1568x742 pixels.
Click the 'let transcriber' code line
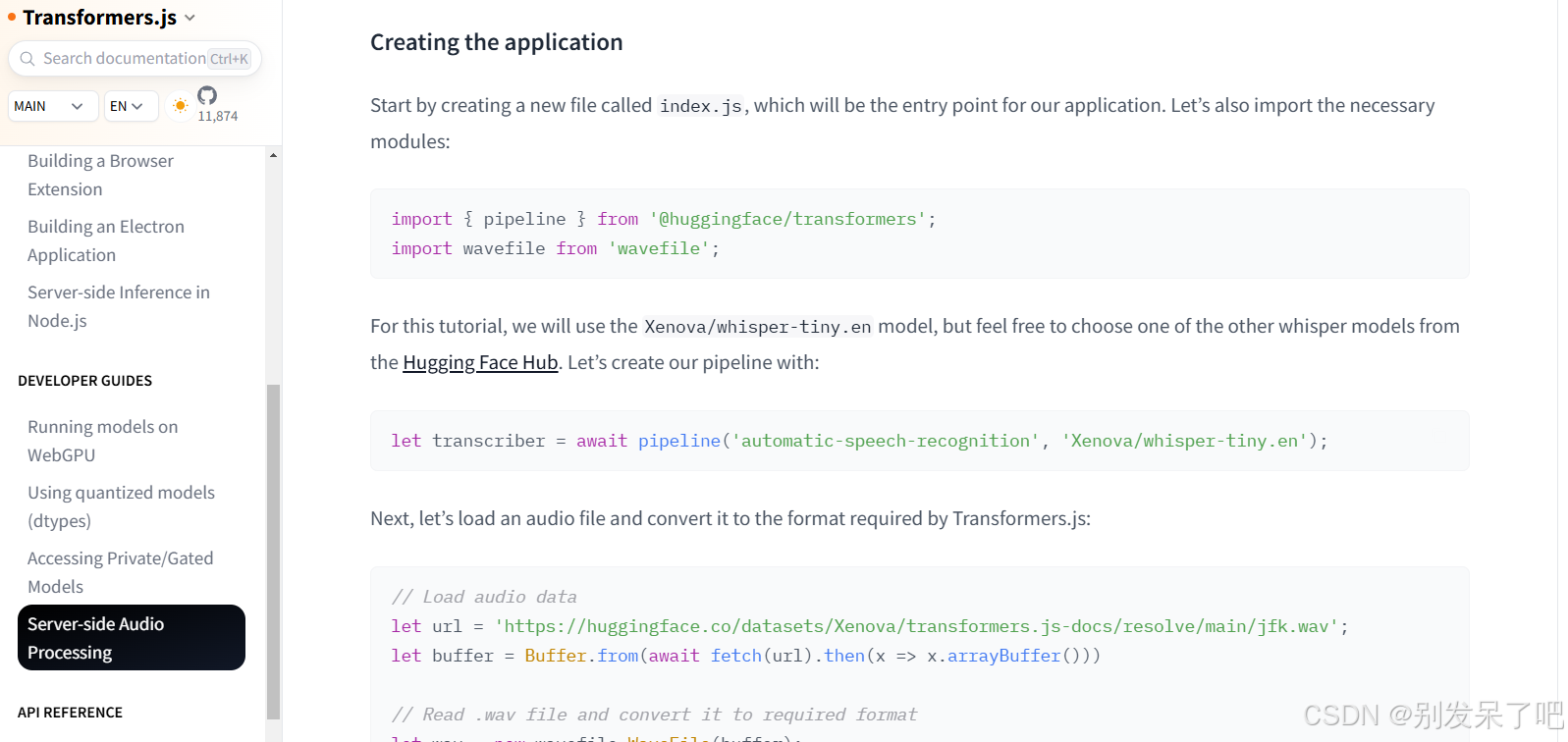[x=859, y=441]
